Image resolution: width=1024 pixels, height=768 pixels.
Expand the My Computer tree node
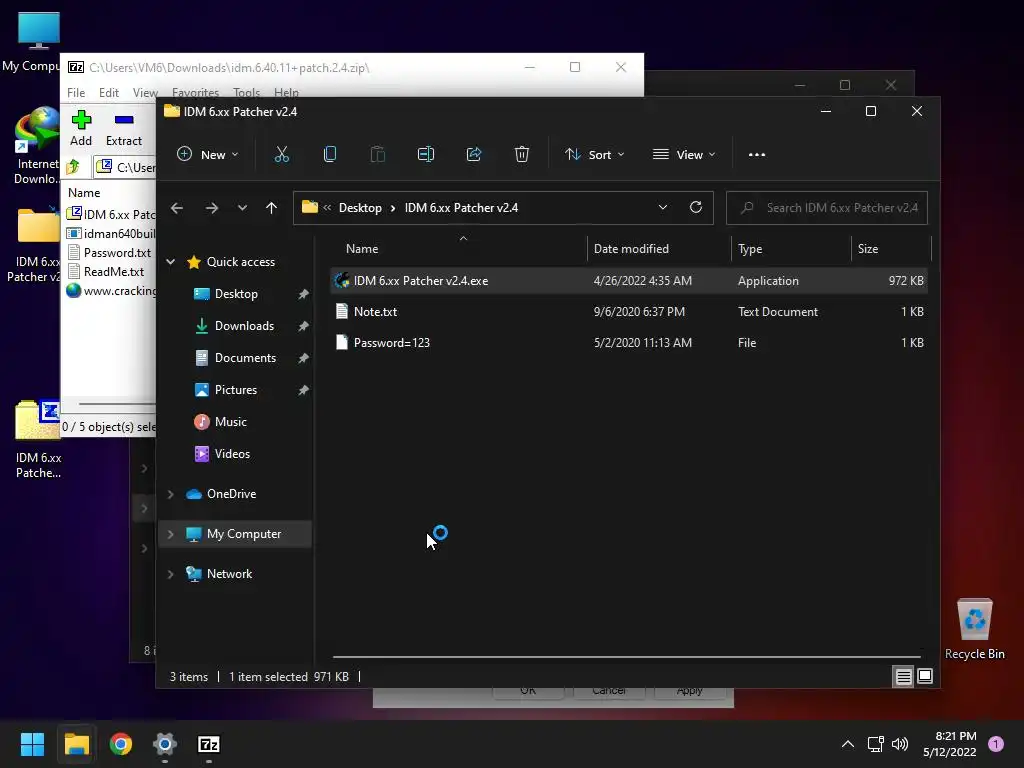[x=170, y=534]
